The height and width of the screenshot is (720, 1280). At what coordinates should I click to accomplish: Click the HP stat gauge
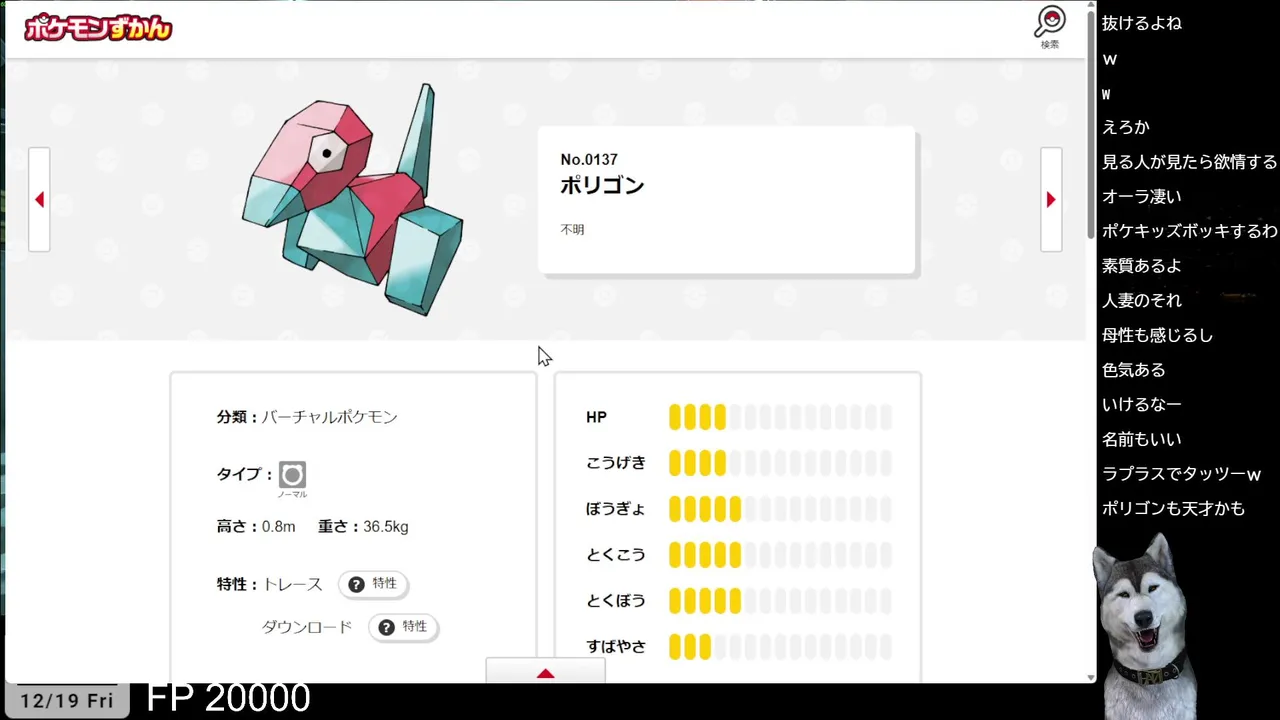pyautogui.click(x=780, y=417)
